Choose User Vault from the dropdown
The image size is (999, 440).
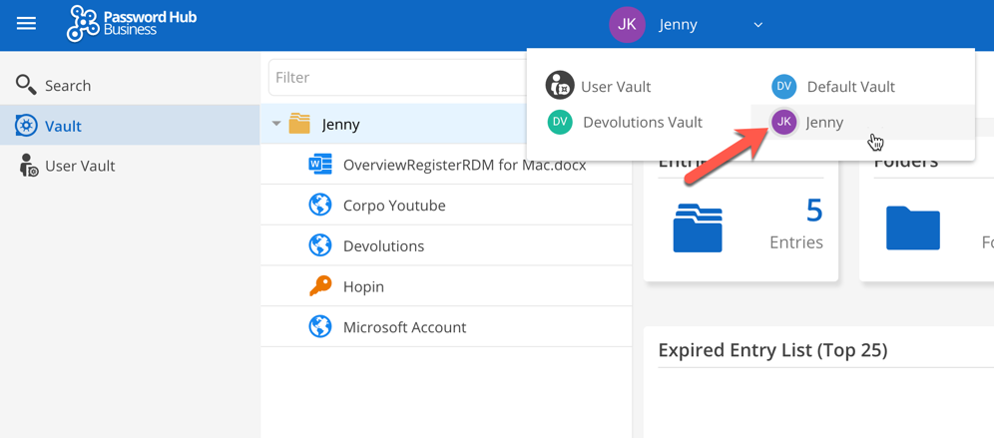point(615,87)
